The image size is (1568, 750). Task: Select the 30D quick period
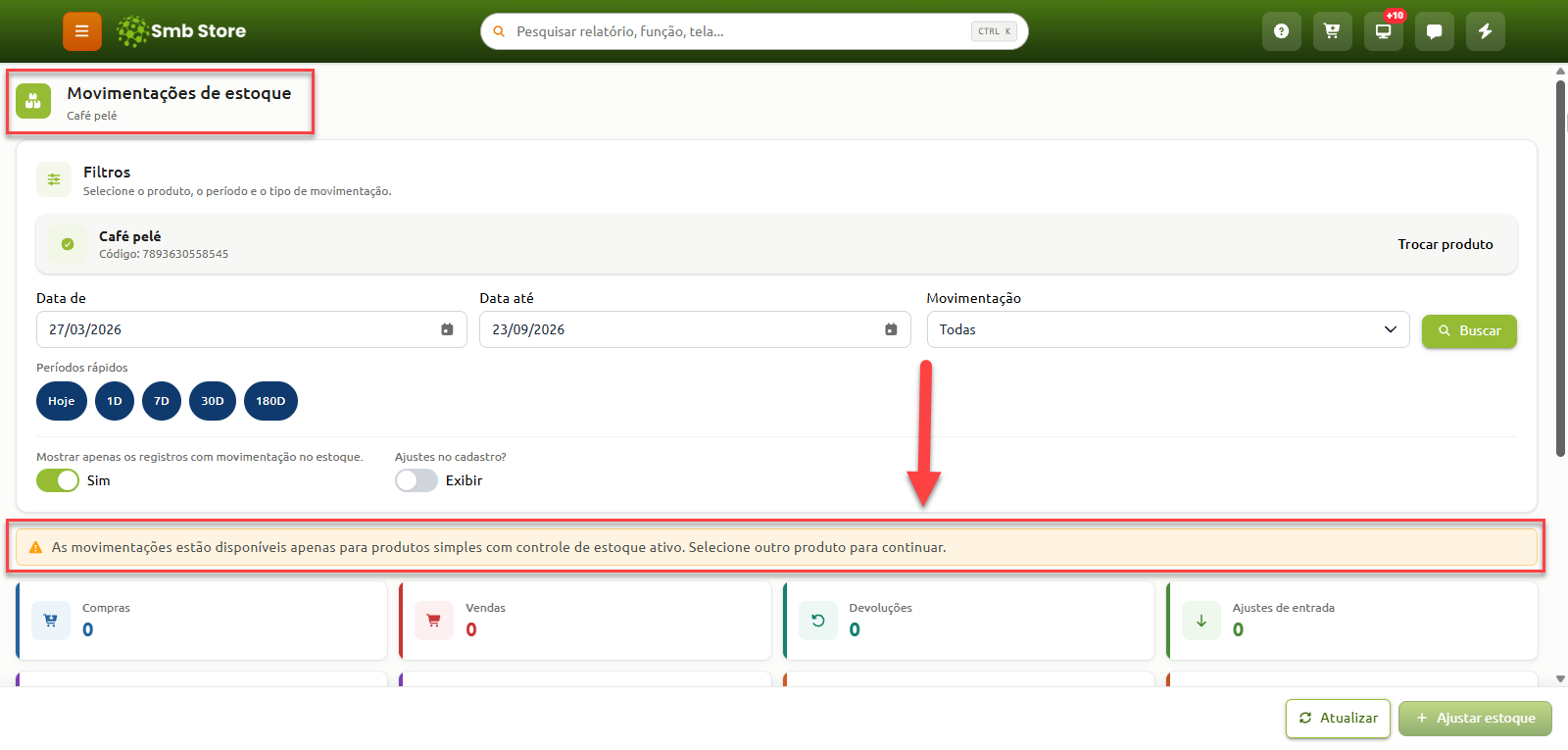213,401
